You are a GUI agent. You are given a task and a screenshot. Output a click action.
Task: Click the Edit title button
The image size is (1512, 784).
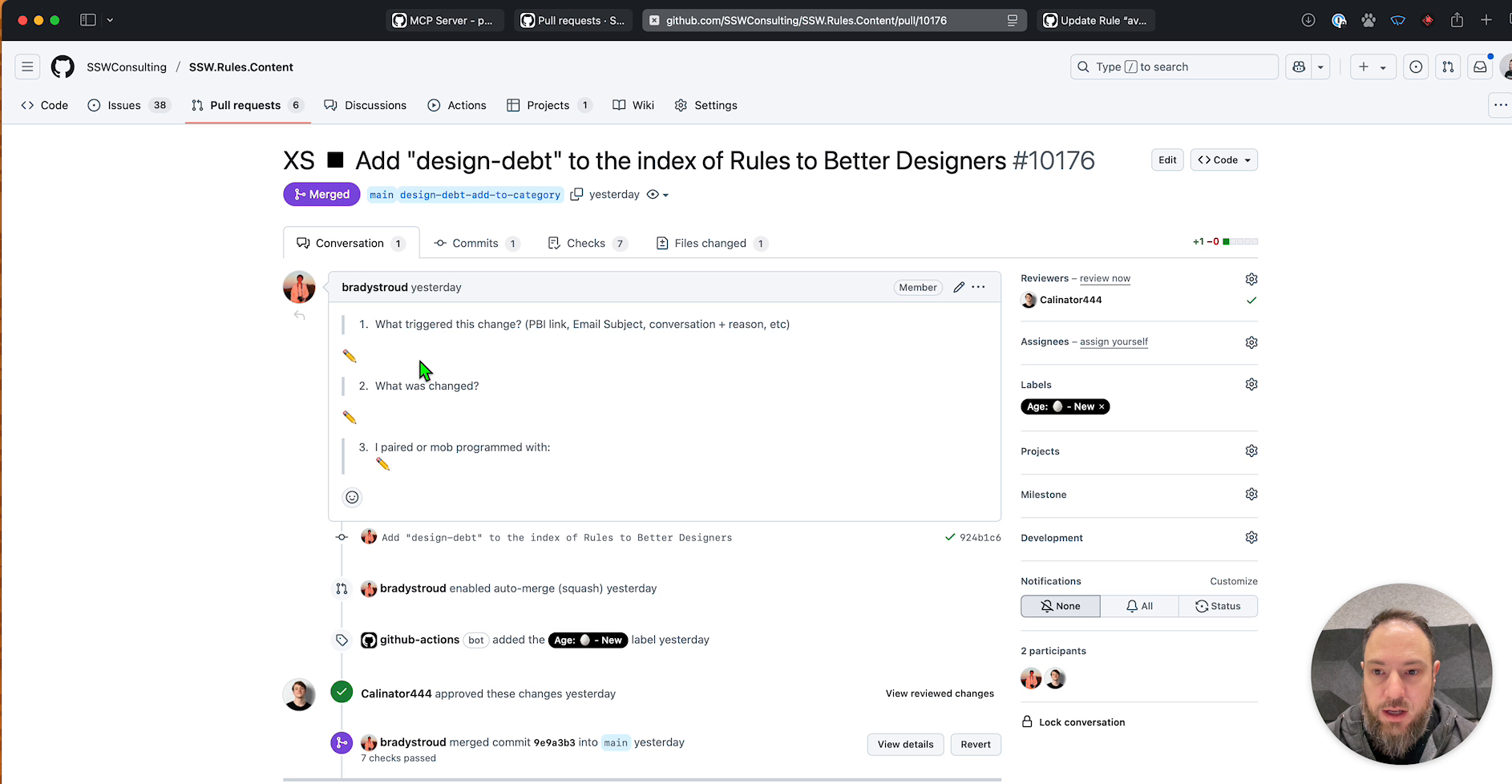click(1167, 160)
